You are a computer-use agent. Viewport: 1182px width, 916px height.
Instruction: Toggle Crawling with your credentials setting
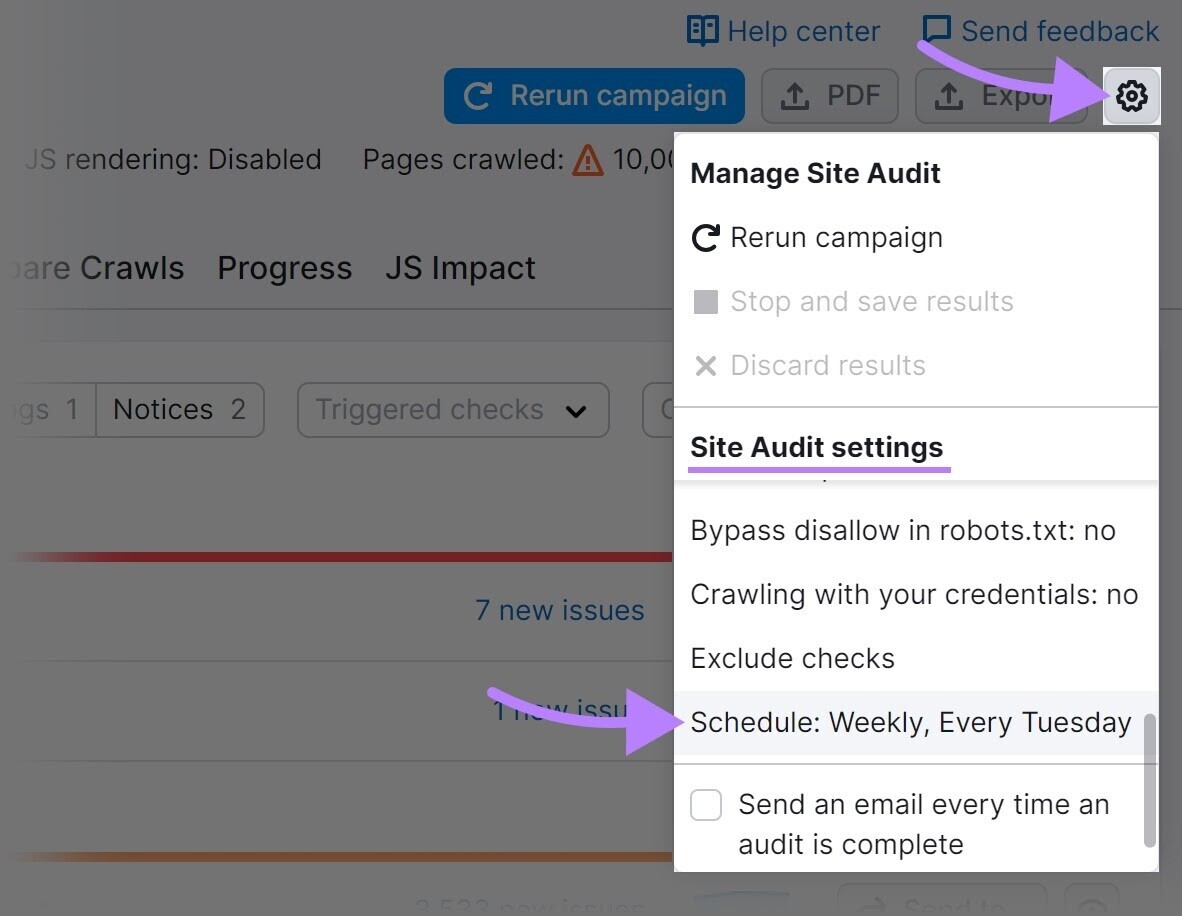(x=913, y=594)
